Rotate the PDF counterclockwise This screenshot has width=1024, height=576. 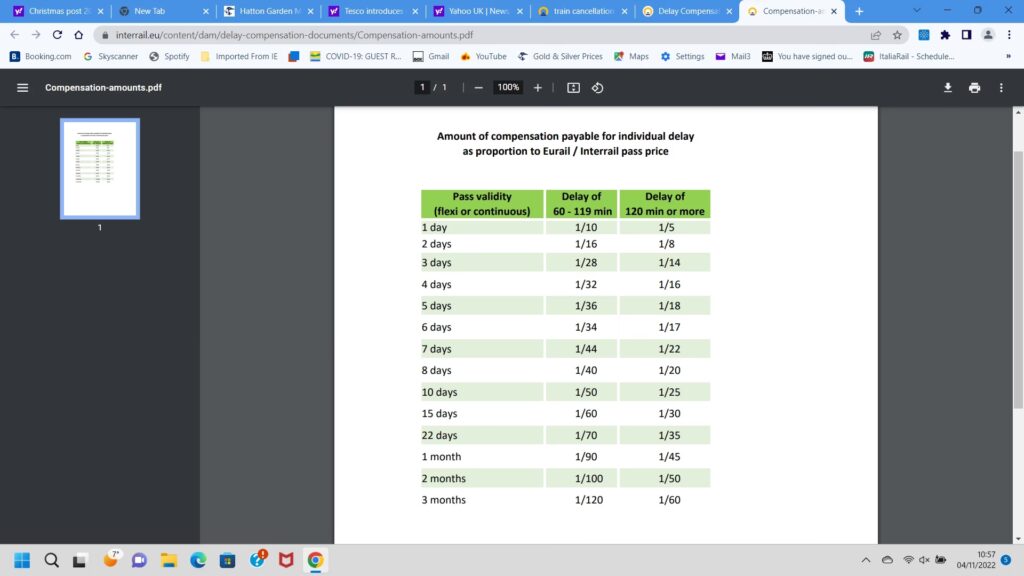[x=598, y=88]
